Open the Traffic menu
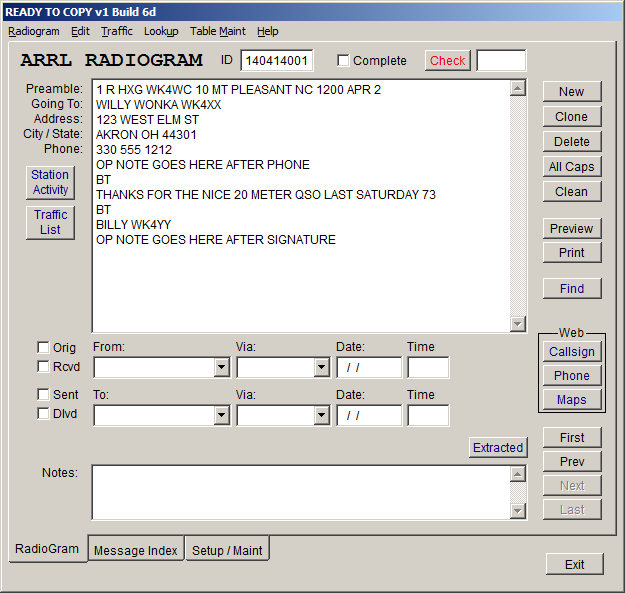 coord(117,31)
